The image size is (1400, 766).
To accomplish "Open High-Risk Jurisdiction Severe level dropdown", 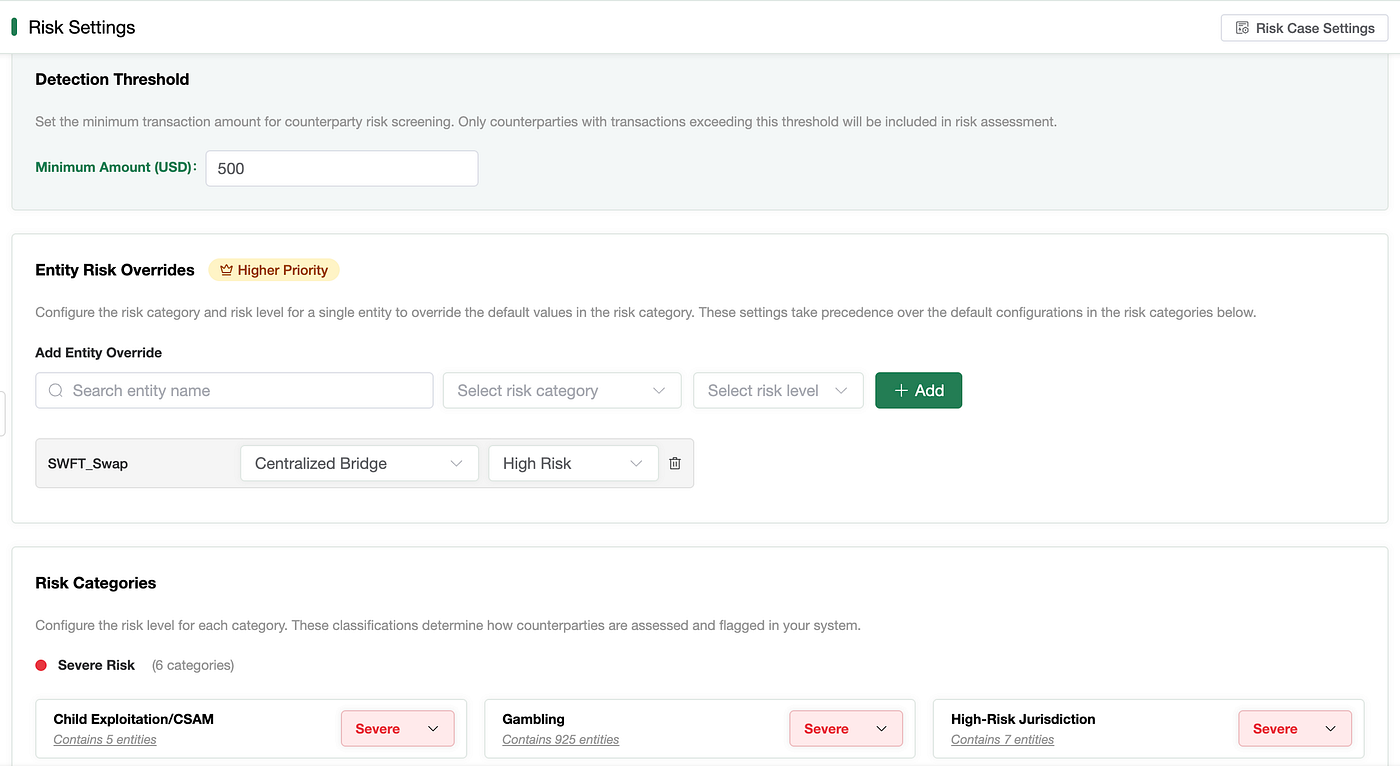I will (1294, 729).
